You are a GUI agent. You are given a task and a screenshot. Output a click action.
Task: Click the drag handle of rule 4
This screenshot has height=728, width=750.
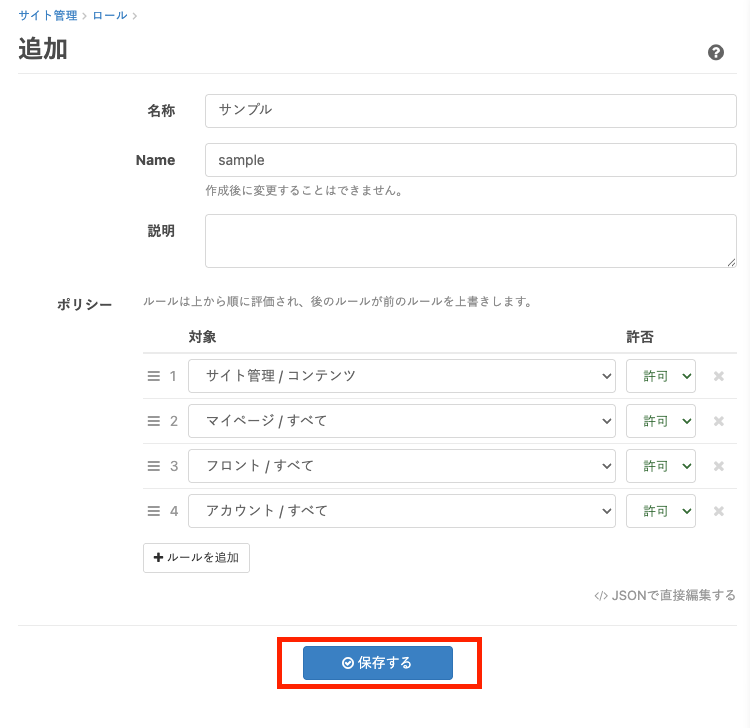[154, 511]
